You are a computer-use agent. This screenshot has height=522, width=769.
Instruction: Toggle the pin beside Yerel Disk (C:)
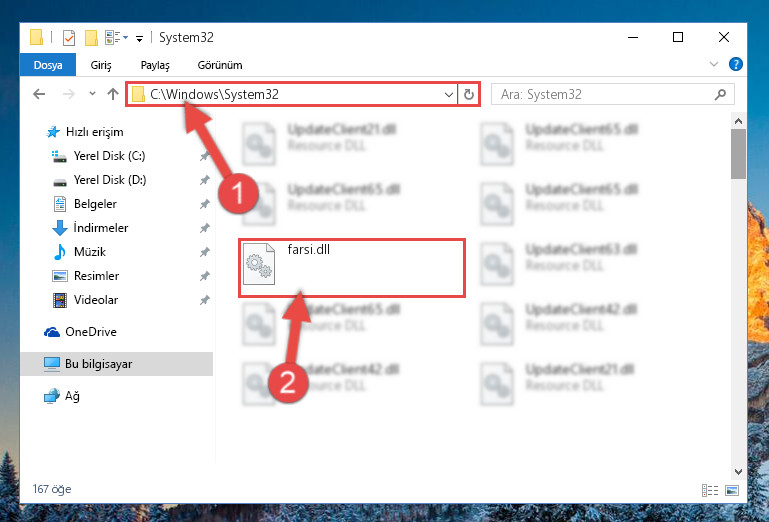[x=205, y=156]
